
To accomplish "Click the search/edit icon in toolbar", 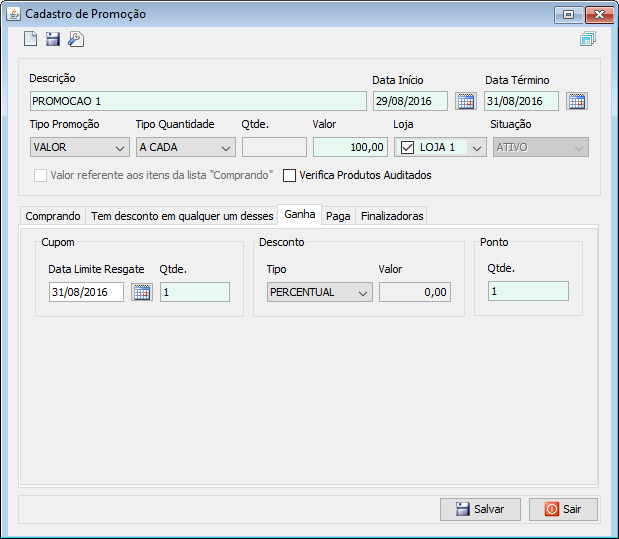I will pos(76,40).
